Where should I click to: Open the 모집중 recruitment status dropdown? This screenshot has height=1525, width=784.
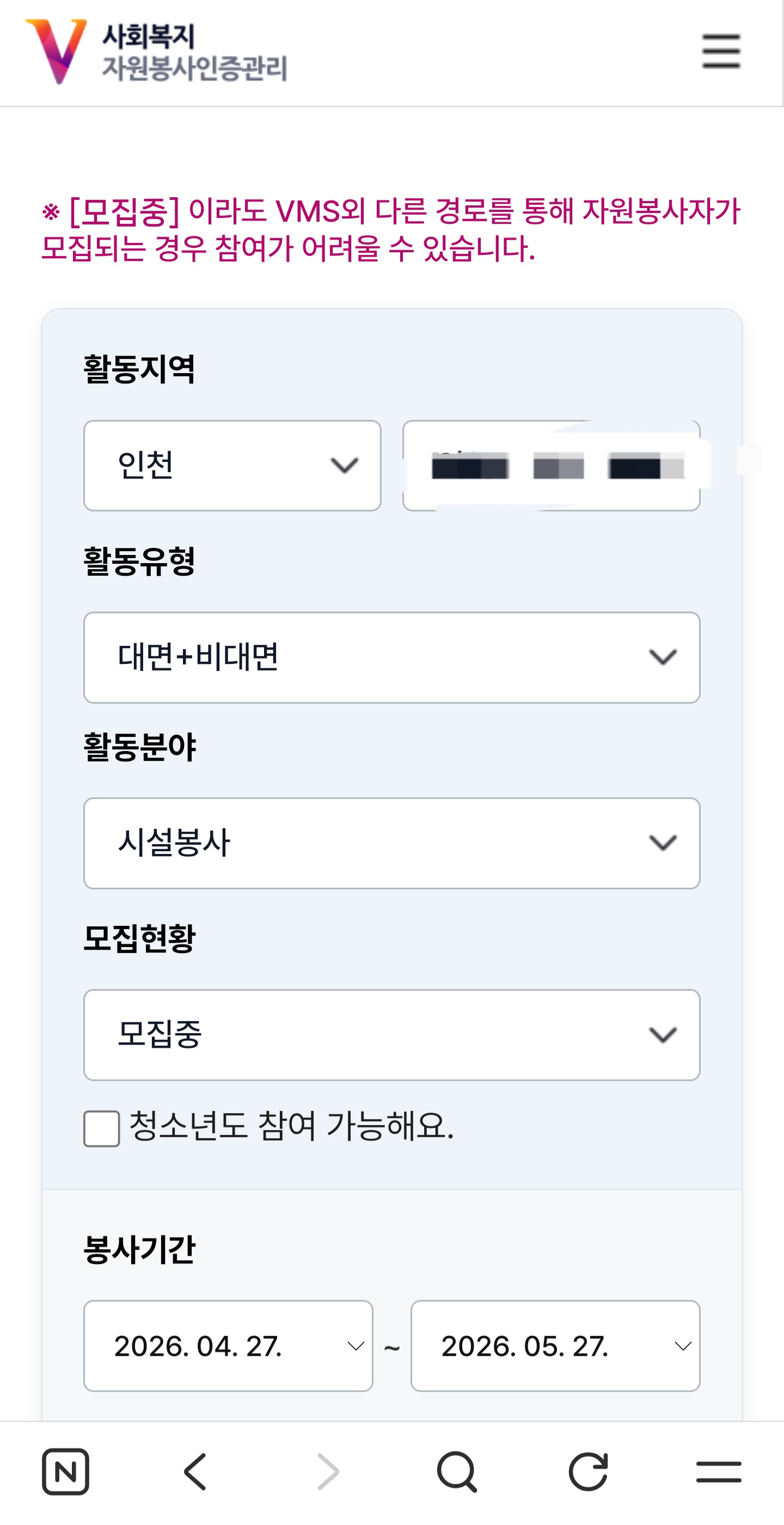coord(391,1035)
